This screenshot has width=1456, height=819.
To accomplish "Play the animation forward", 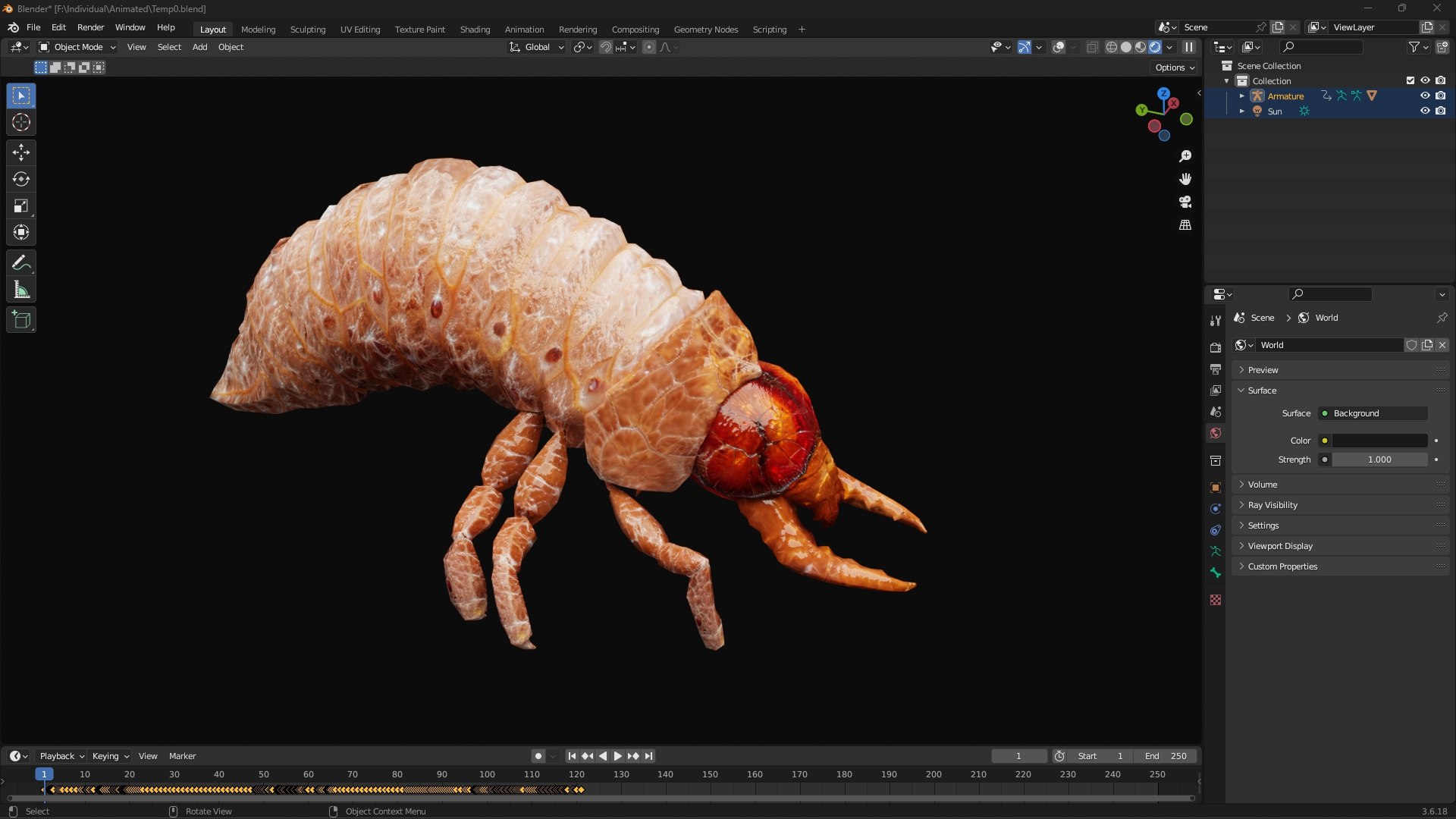I will (x=617, y=756).
